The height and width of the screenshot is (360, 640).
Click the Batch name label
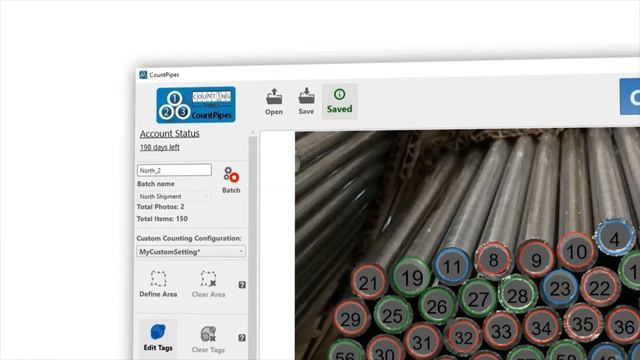pos(156,184)
